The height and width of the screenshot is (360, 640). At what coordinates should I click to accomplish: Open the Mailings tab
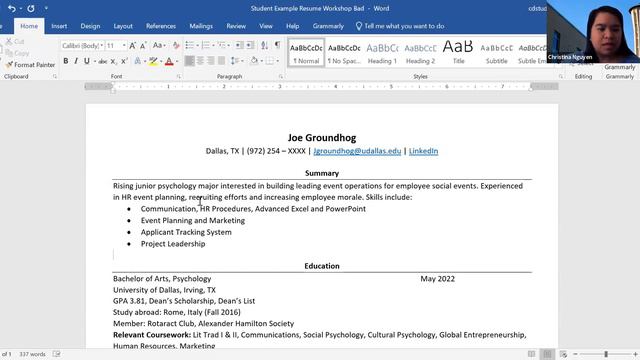(x=201, y=26)
